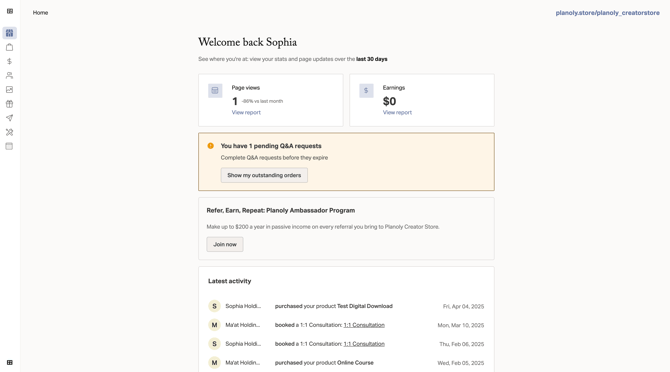Open the crossed tools icon in sidebar

9,132
